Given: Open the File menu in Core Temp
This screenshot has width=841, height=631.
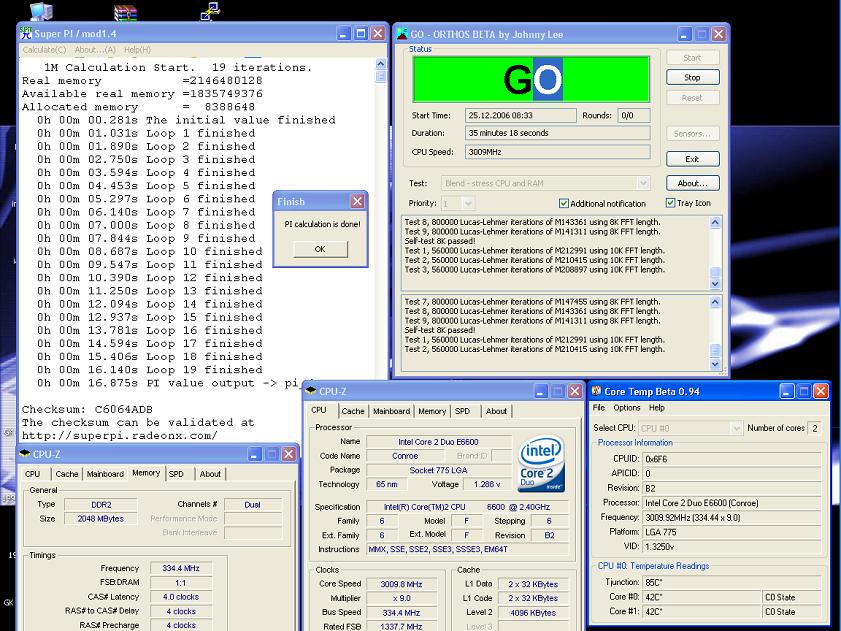Looking at the screenshot, I should tap(599, 408).
